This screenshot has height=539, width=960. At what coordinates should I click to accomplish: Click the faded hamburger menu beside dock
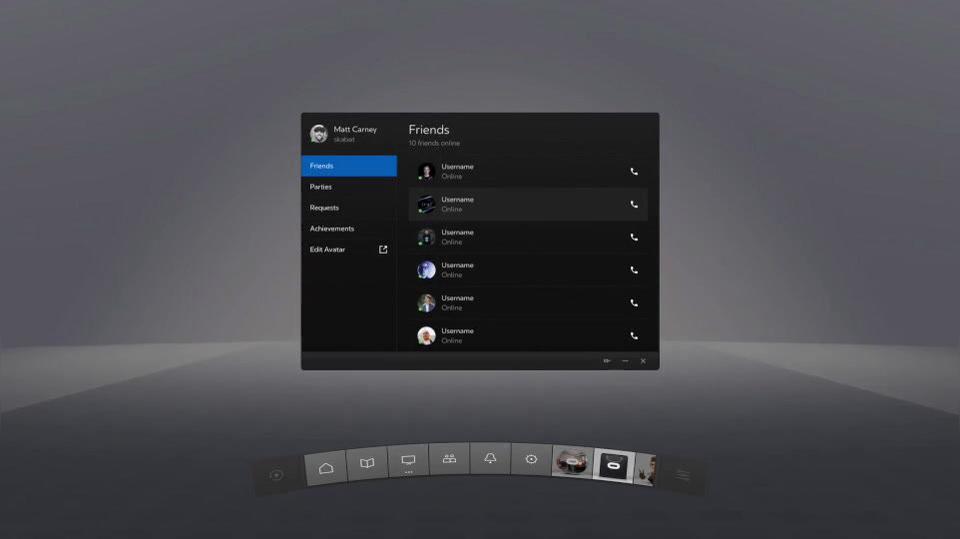[683, 475]
